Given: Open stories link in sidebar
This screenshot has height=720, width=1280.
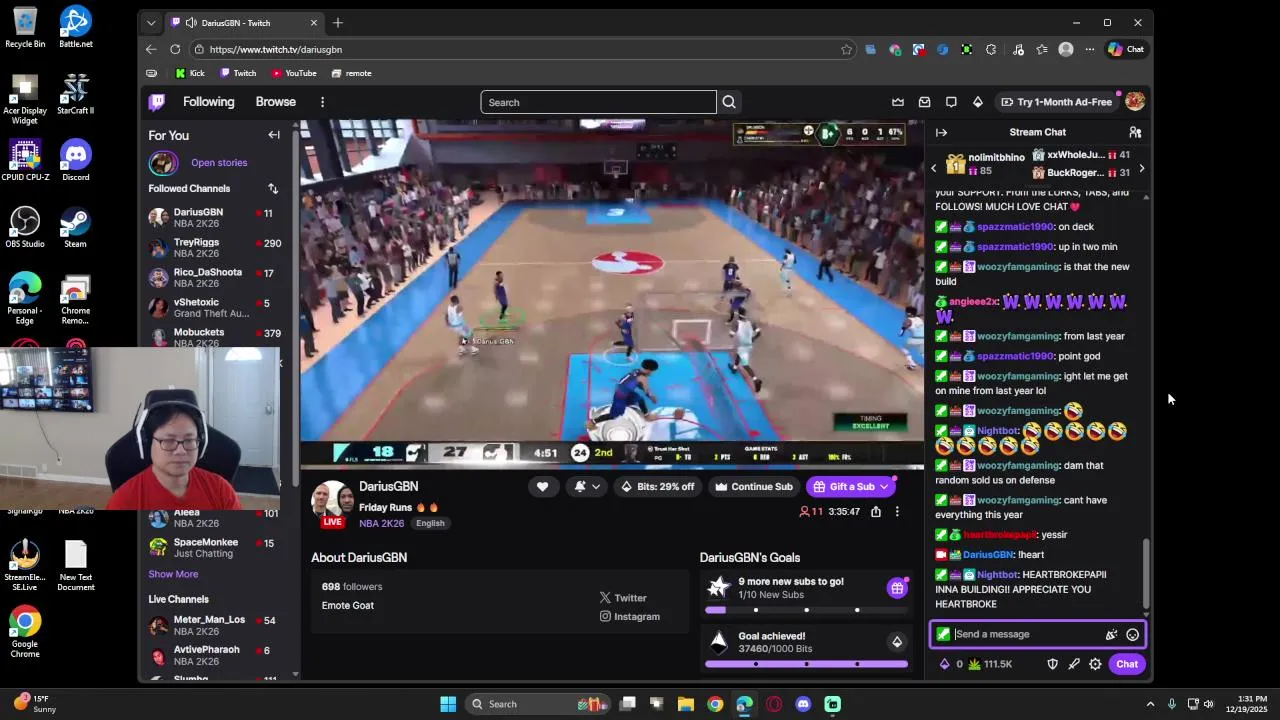Looking at the screenshot, I should pos(219,163).
